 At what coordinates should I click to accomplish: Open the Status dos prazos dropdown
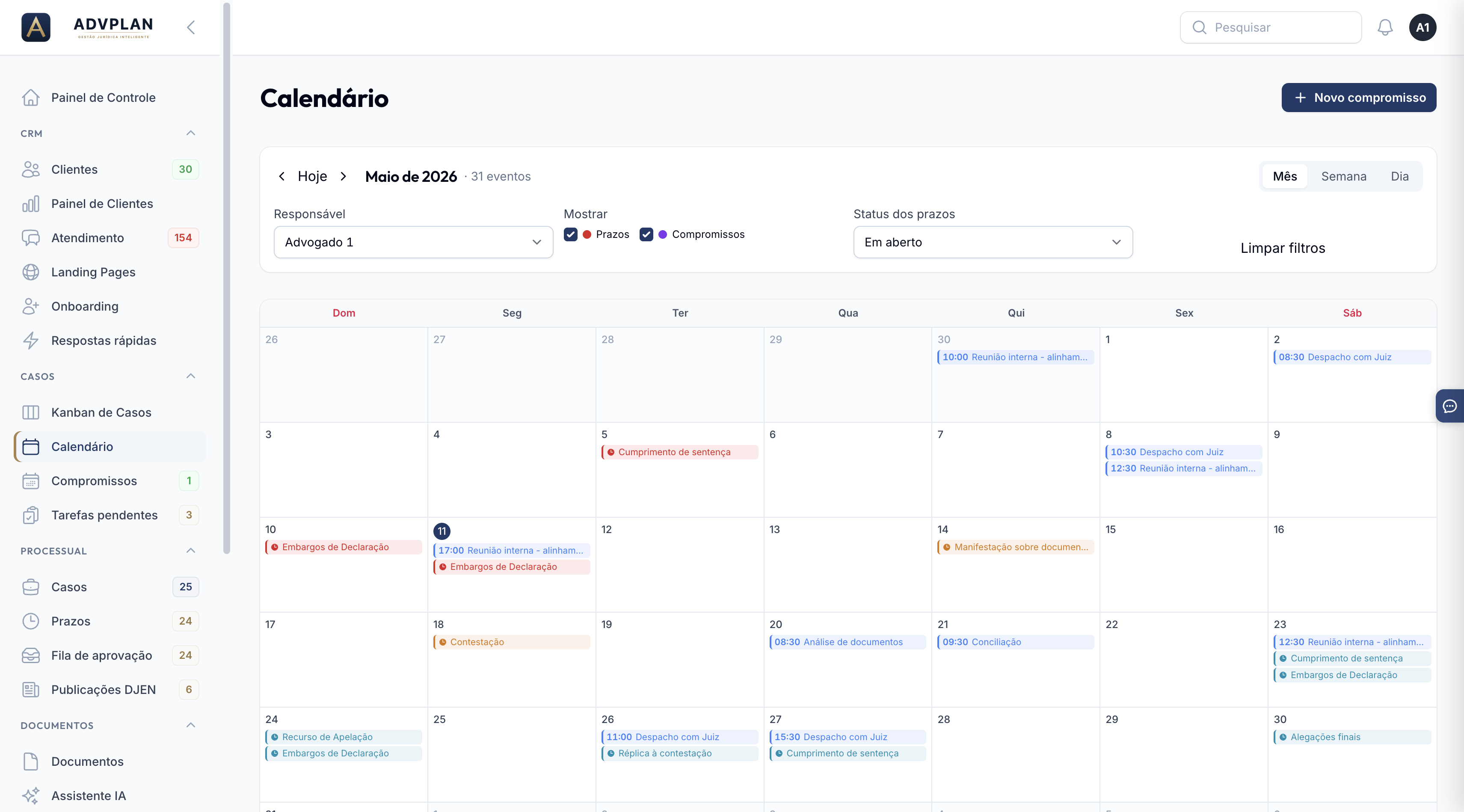point(993,242)
